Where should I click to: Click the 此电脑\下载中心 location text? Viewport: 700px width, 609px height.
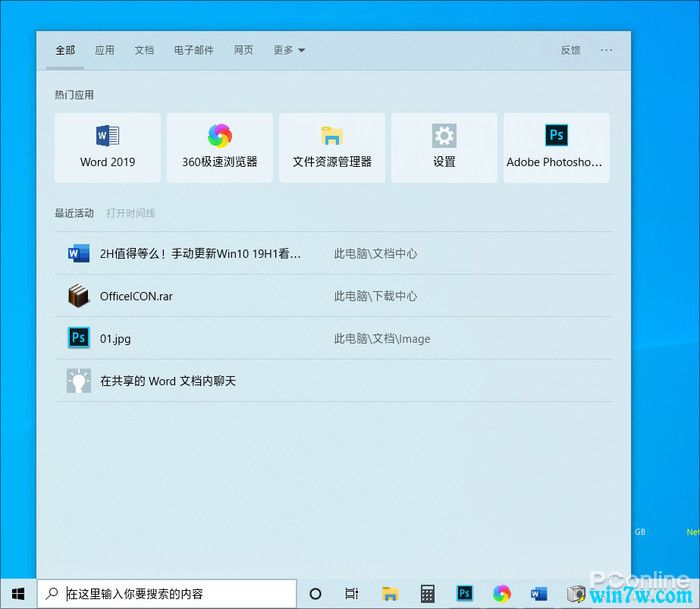(375, 296)
